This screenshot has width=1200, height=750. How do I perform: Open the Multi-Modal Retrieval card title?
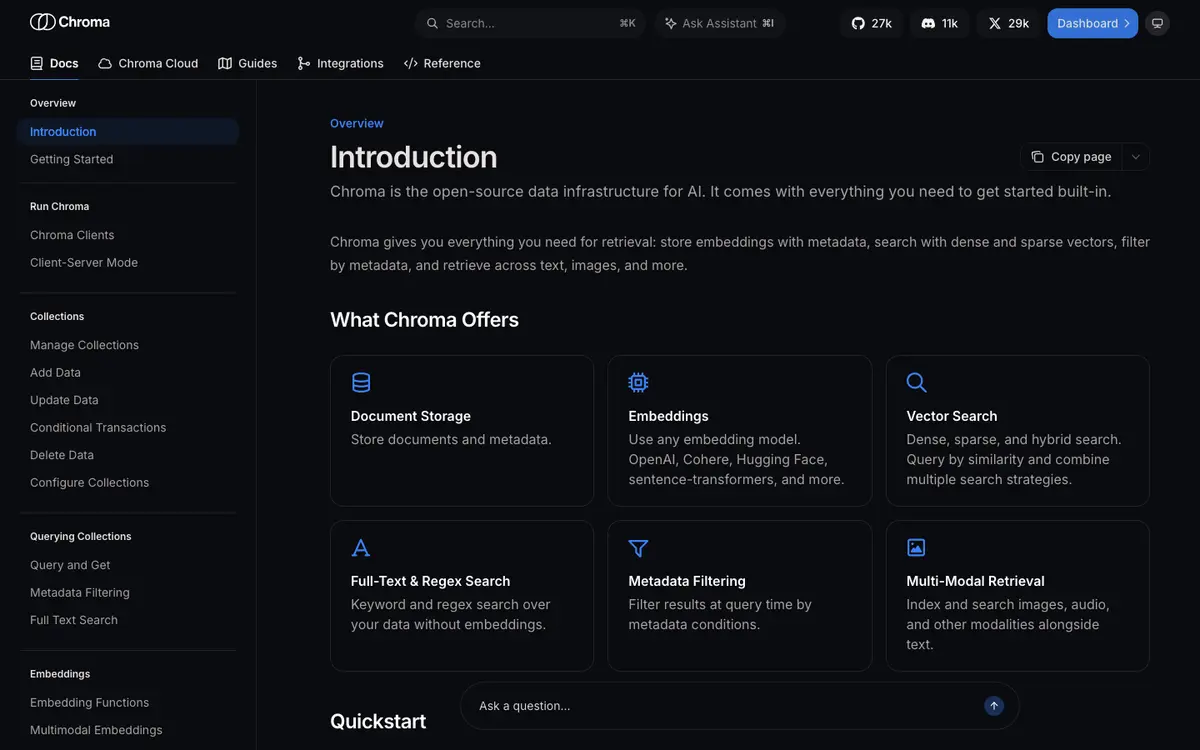[976, 581]
